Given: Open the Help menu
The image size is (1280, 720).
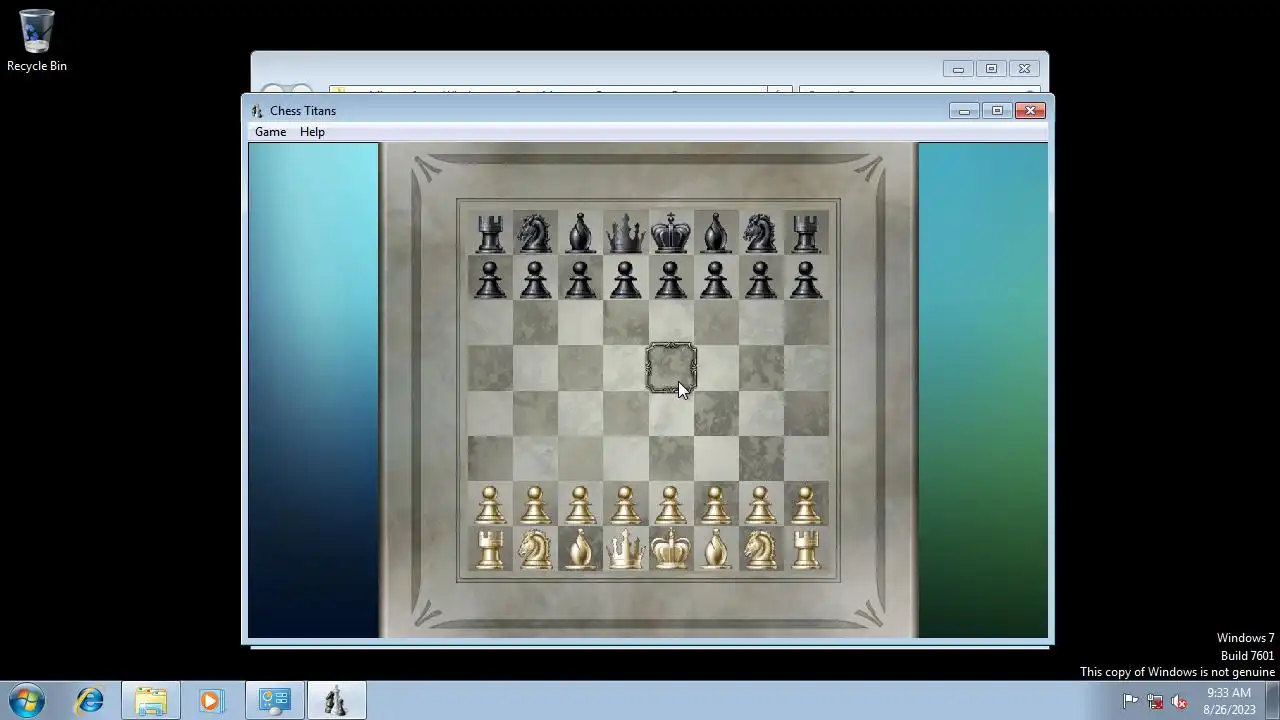Looking at the screenshot, I should [x=312, y=132].
